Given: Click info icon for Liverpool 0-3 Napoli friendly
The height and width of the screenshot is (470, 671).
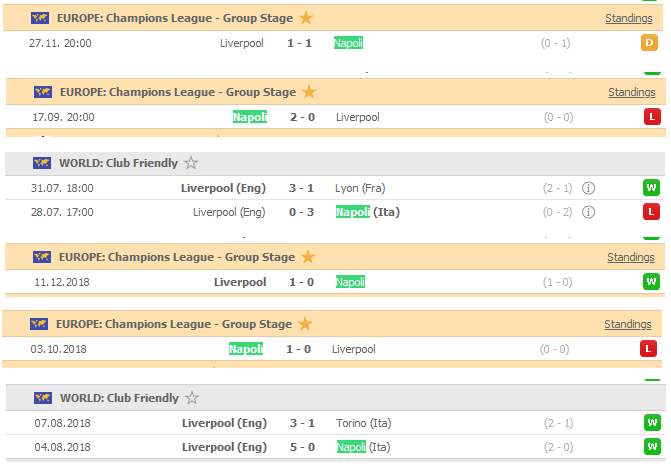Looking at the screenshot, I should pyautogui.click(x=588, y=212).
